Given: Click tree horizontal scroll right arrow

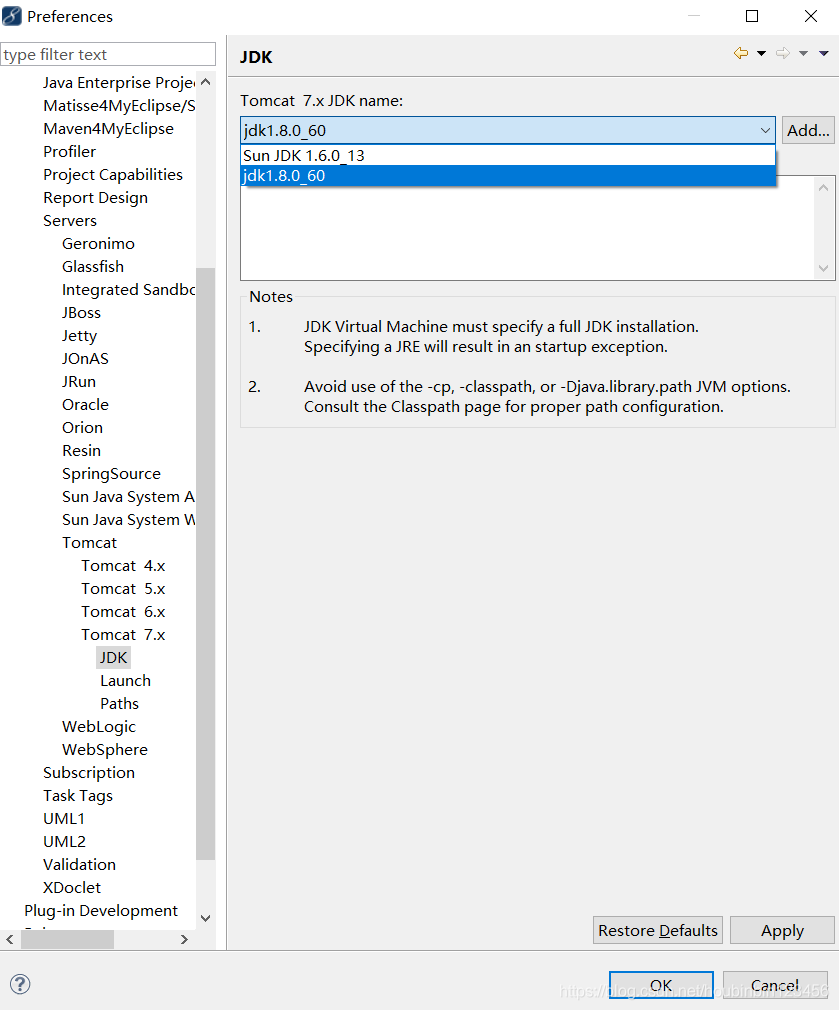Looking at the screenshot, I should [x=185, y=939].
